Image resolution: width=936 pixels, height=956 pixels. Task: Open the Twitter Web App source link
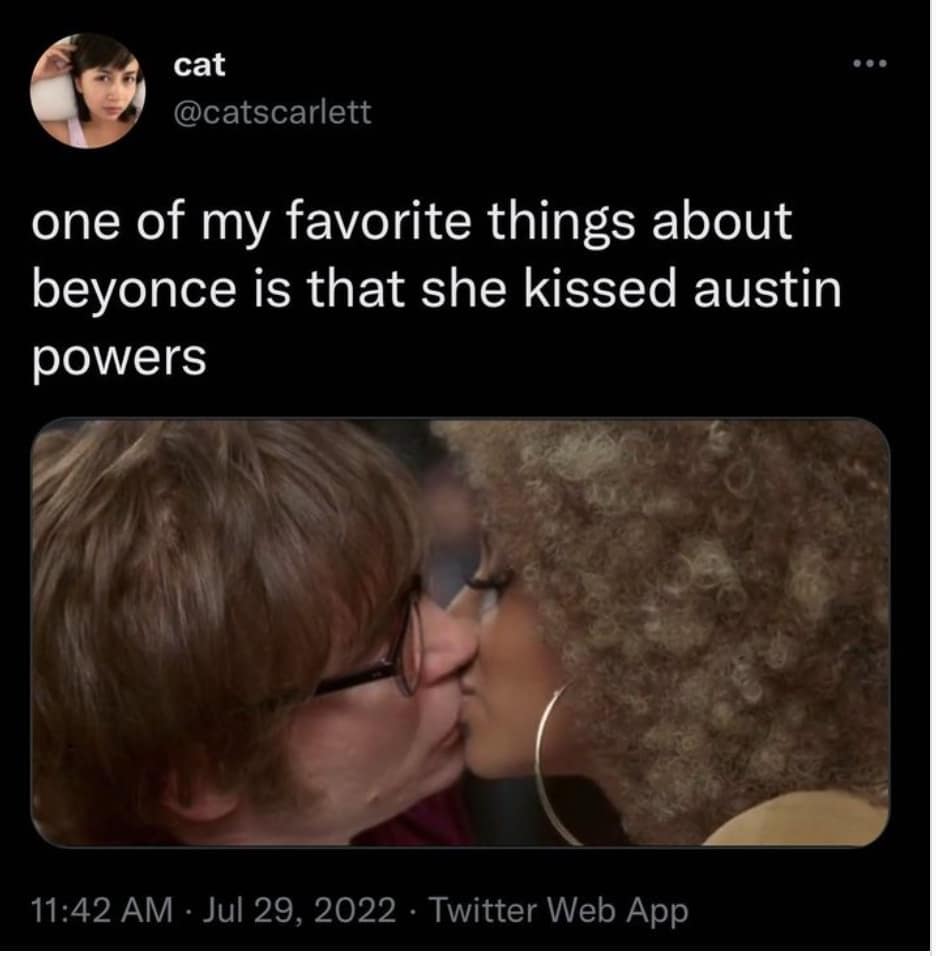pos(559,911)
